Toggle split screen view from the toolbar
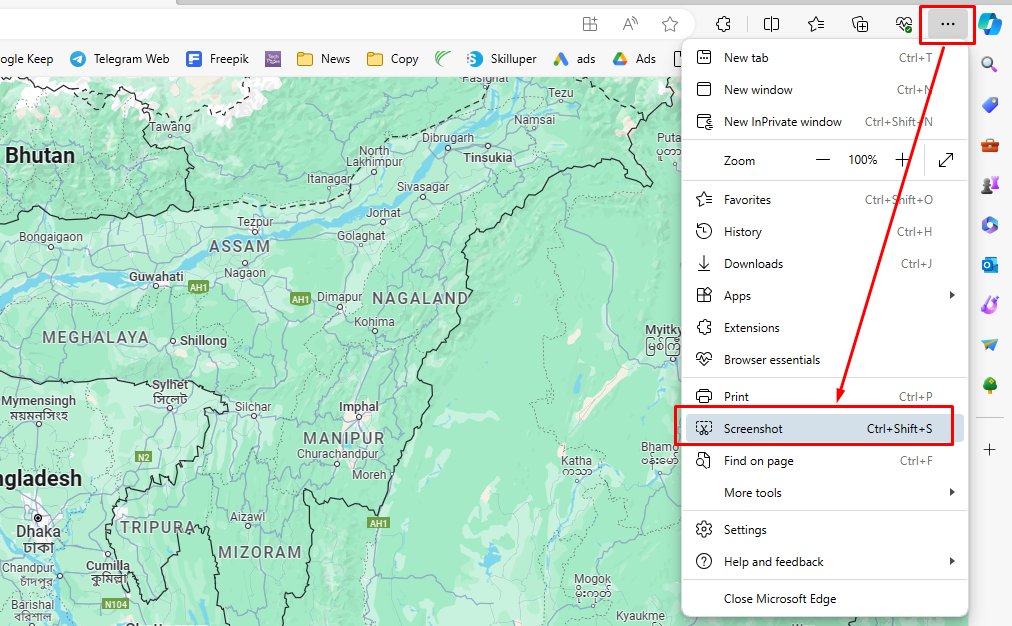 tap(770, 24)
